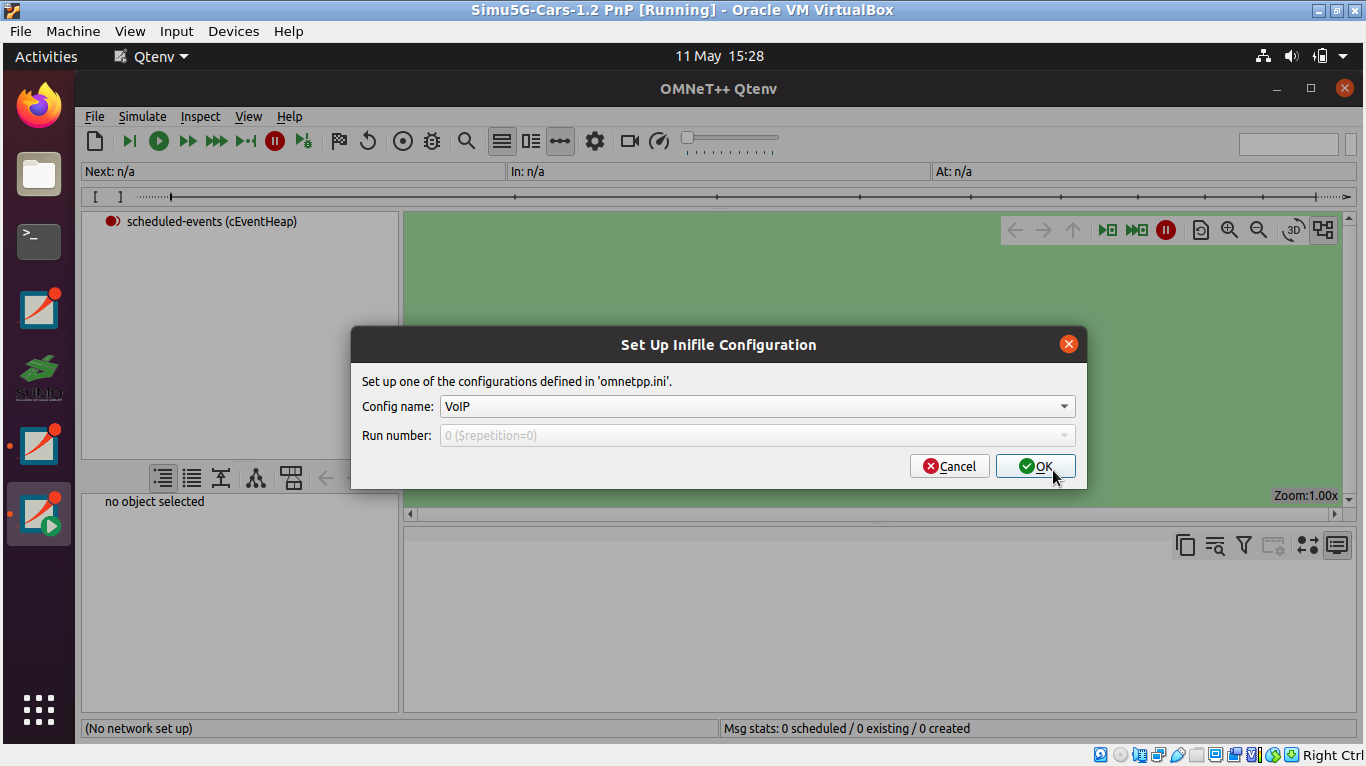Open the find objects magnifier
Viewport: 1366px width, 766px height.
(x=466, y=141)
